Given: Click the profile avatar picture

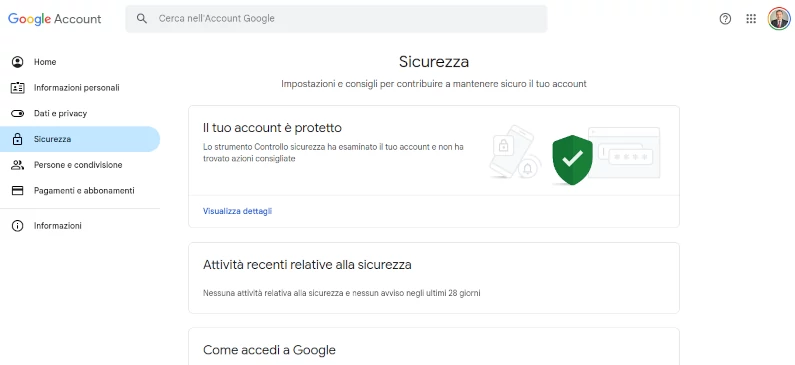Looking at the screenshot, I should point(778,19).
